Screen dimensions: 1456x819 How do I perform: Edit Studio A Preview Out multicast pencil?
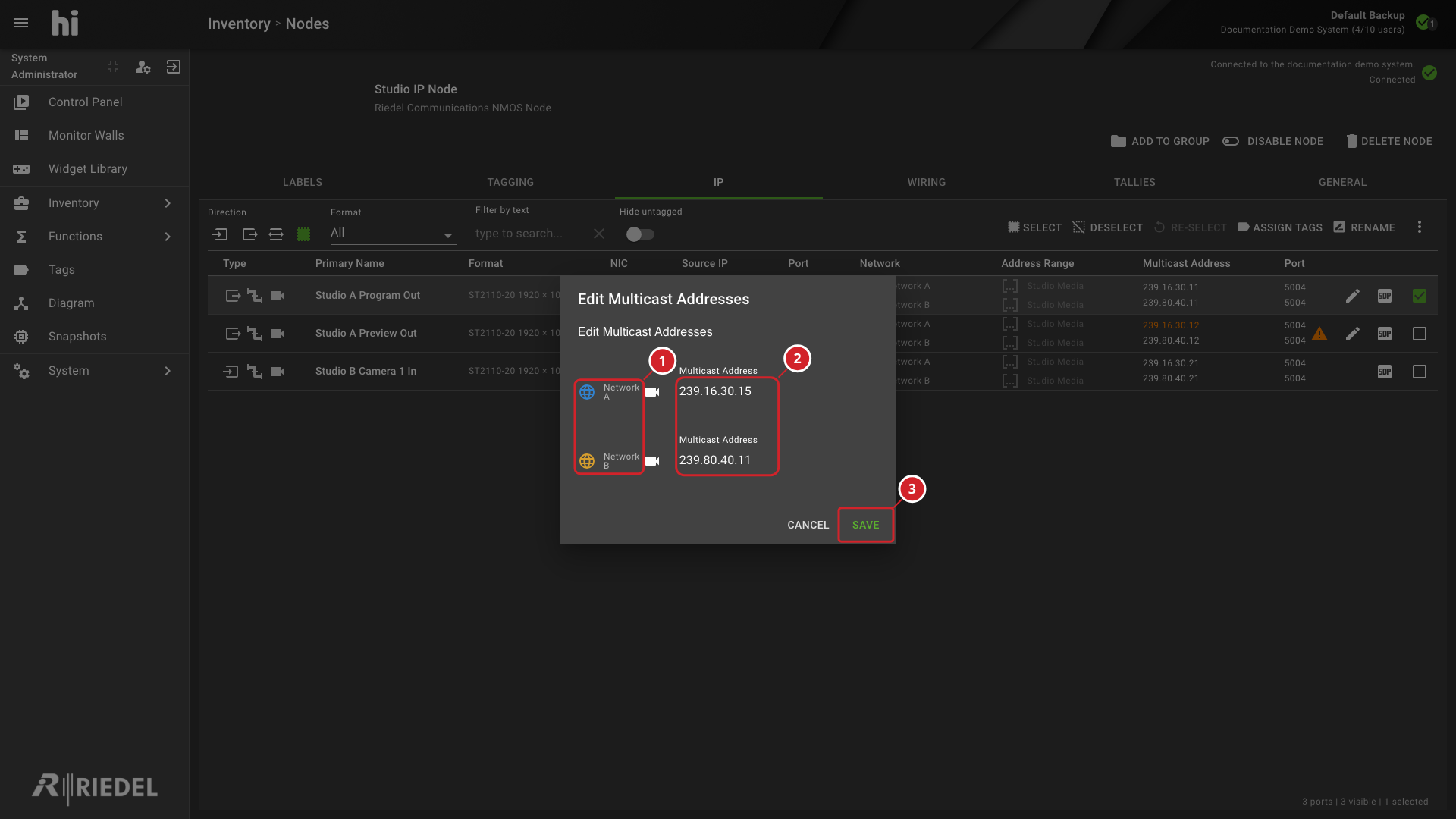[1353, 334]
